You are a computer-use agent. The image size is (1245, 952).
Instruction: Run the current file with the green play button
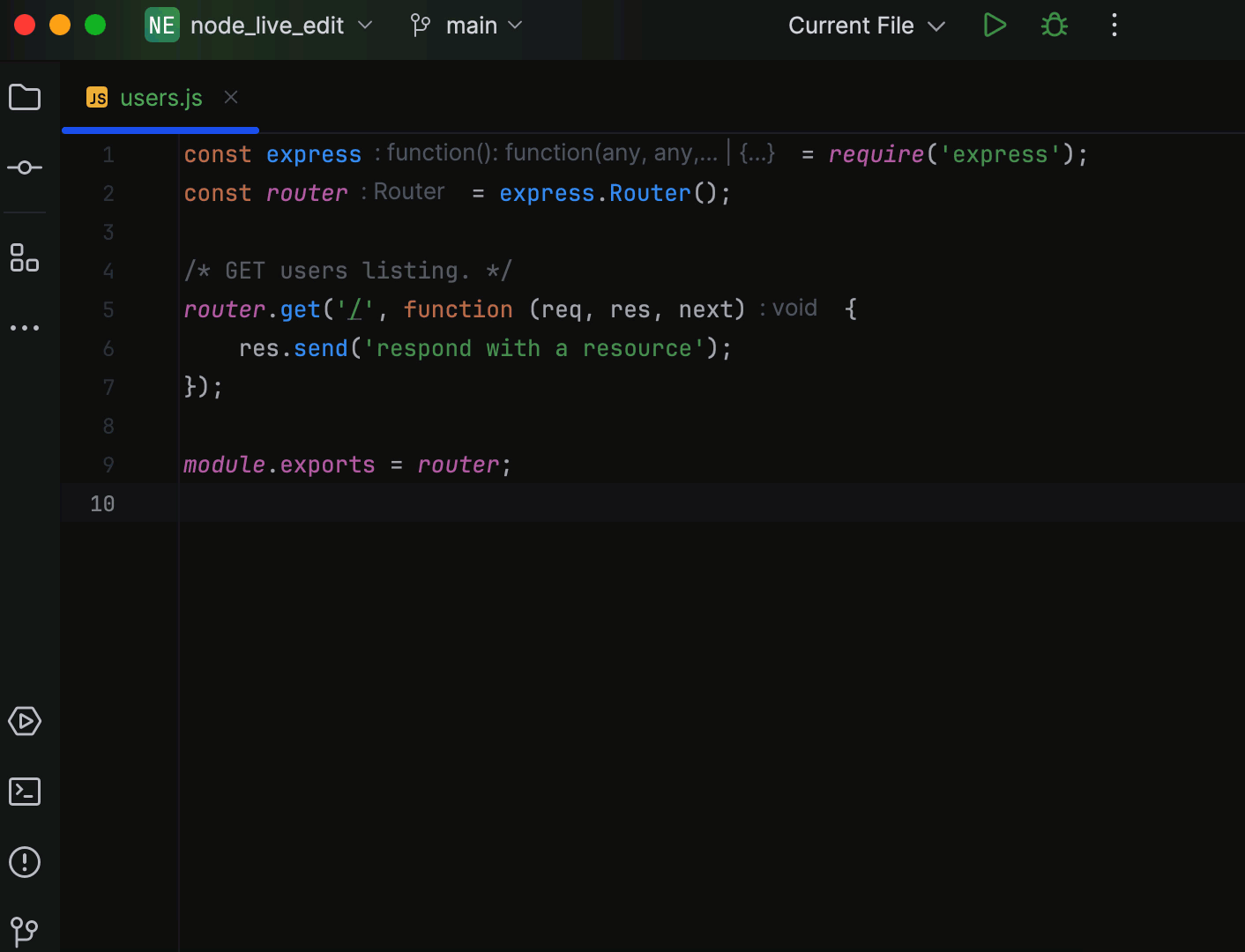coord(995,25)
